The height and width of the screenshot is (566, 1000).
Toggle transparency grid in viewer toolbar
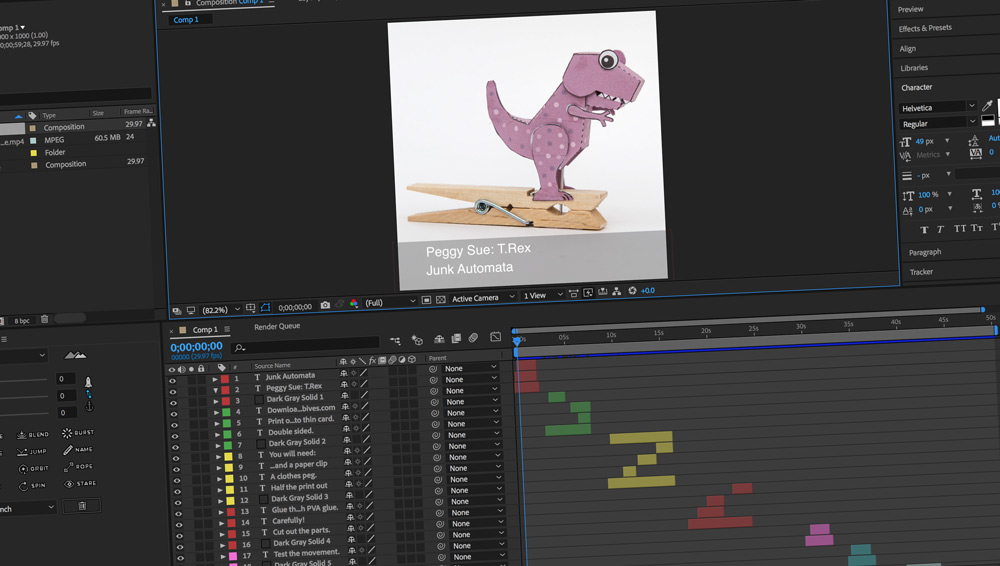tap(441, 299)
